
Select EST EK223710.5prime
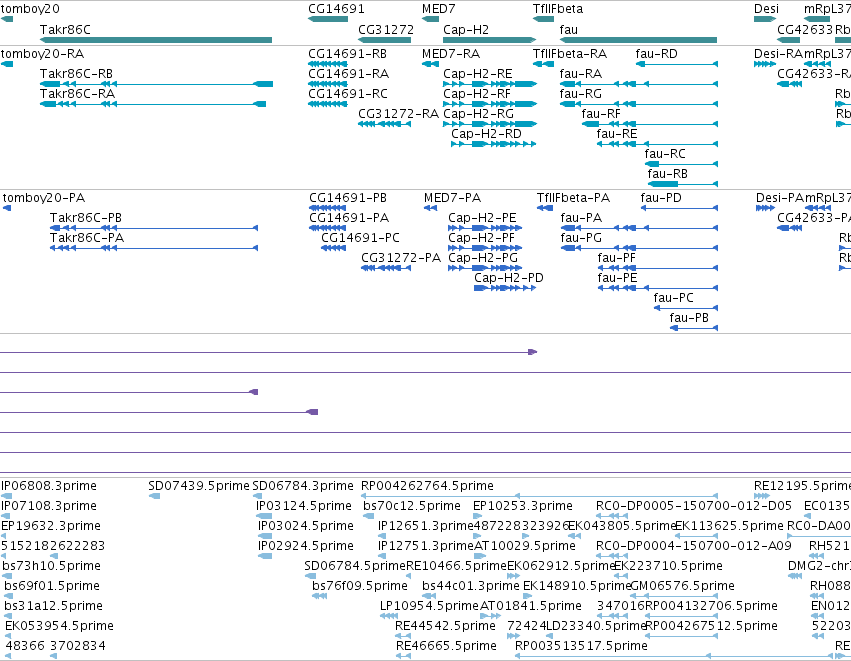tap(620, 576)
